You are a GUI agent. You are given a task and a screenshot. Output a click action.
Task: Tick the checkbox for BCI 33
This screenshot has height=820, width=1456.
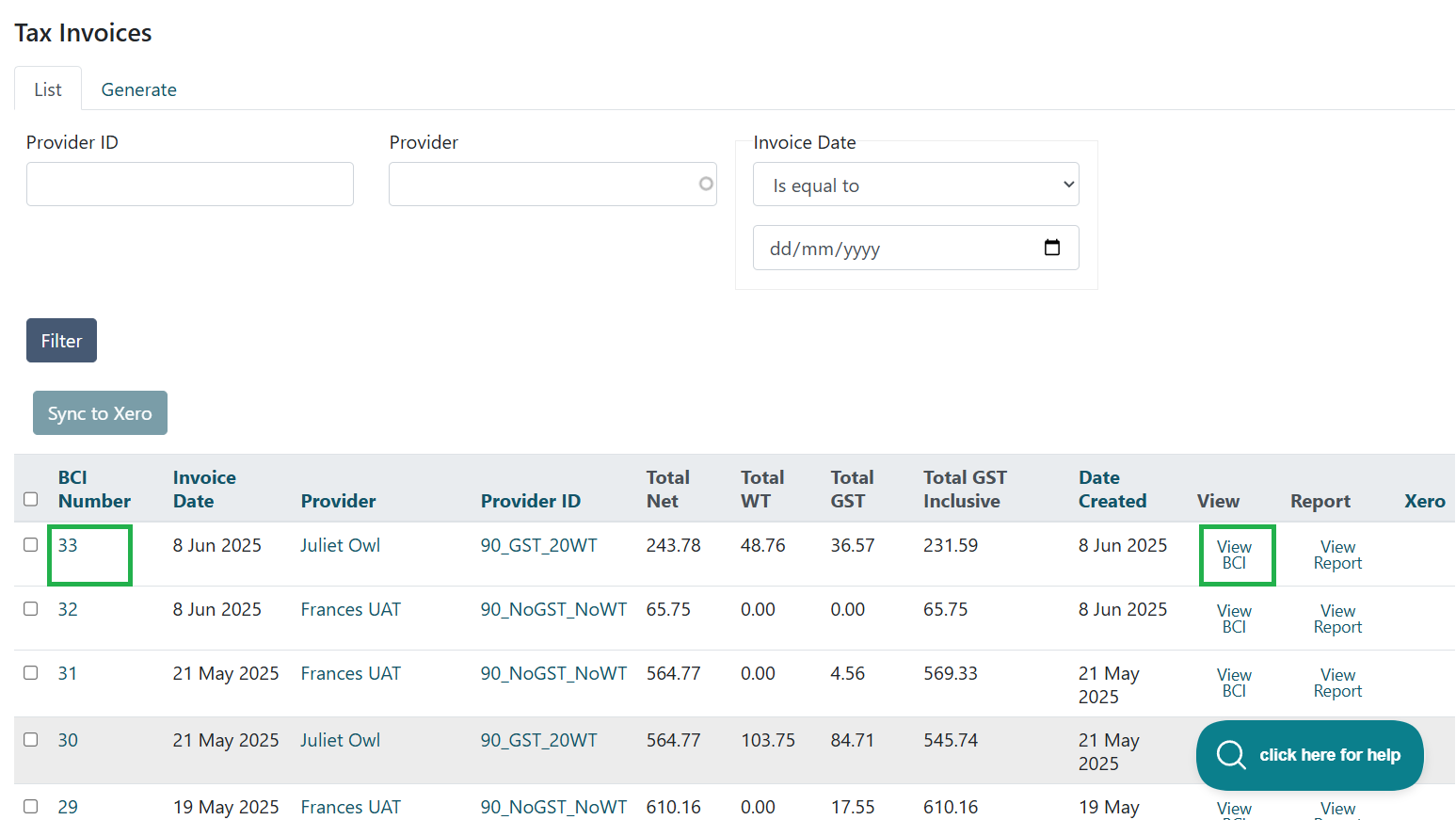pyautogui.click(x=31, y=544)
